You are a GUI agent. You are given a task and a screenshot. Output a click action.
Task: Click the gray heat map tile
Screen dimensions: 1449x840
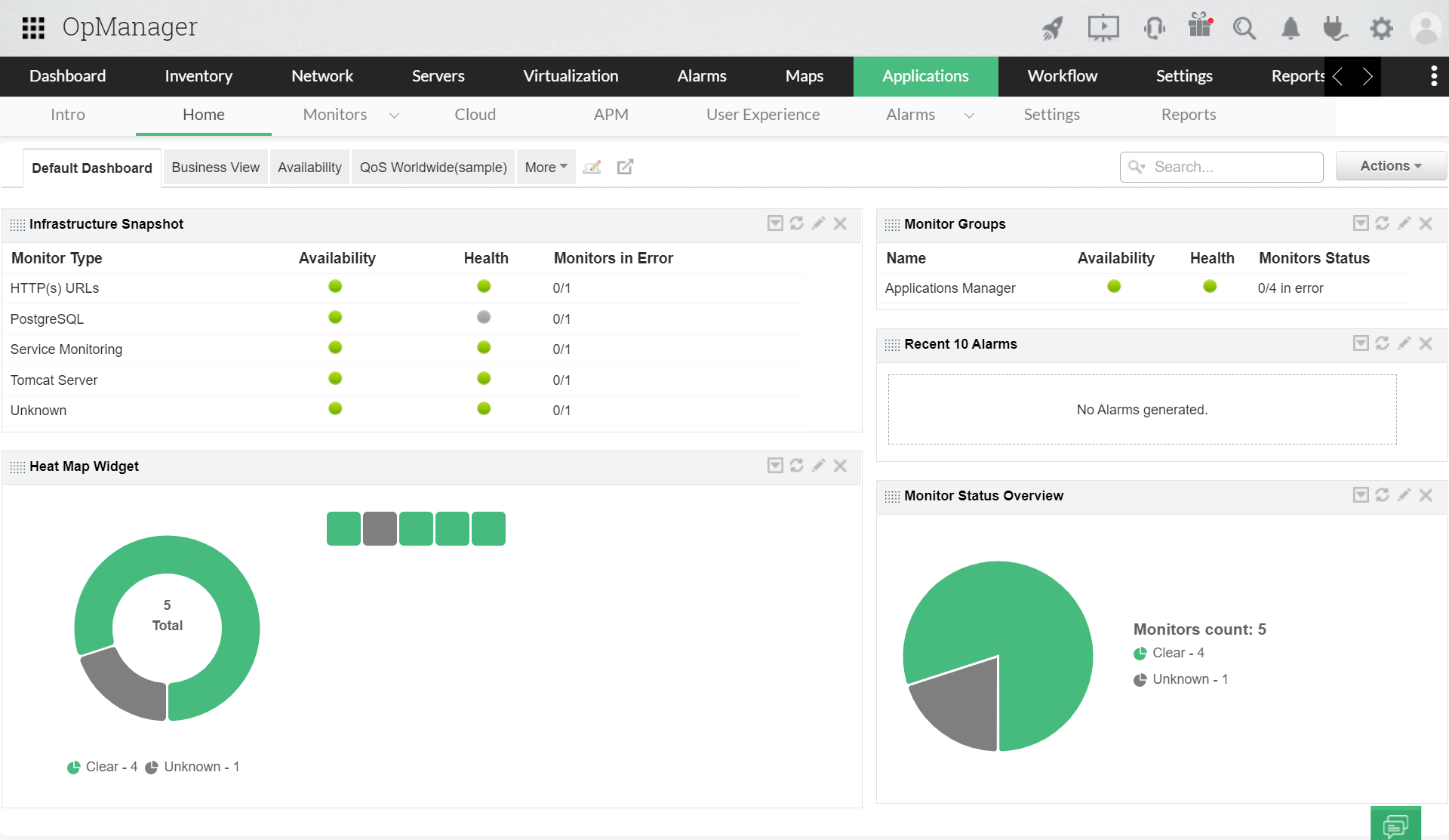coord(380,528)
